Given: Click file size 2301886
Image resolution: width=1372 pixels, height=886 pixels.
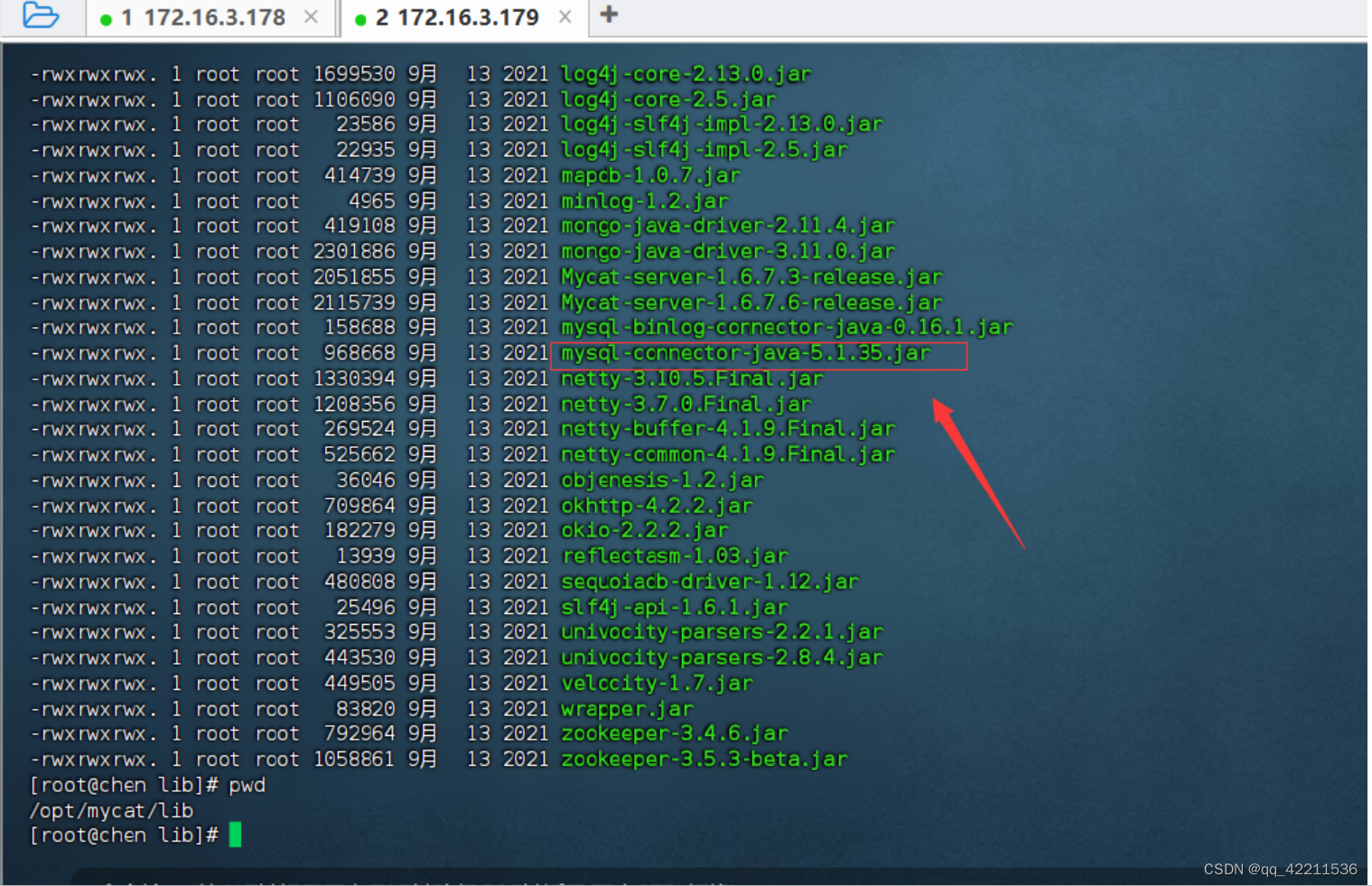Looking at the screenshot, I should [354, 252].
